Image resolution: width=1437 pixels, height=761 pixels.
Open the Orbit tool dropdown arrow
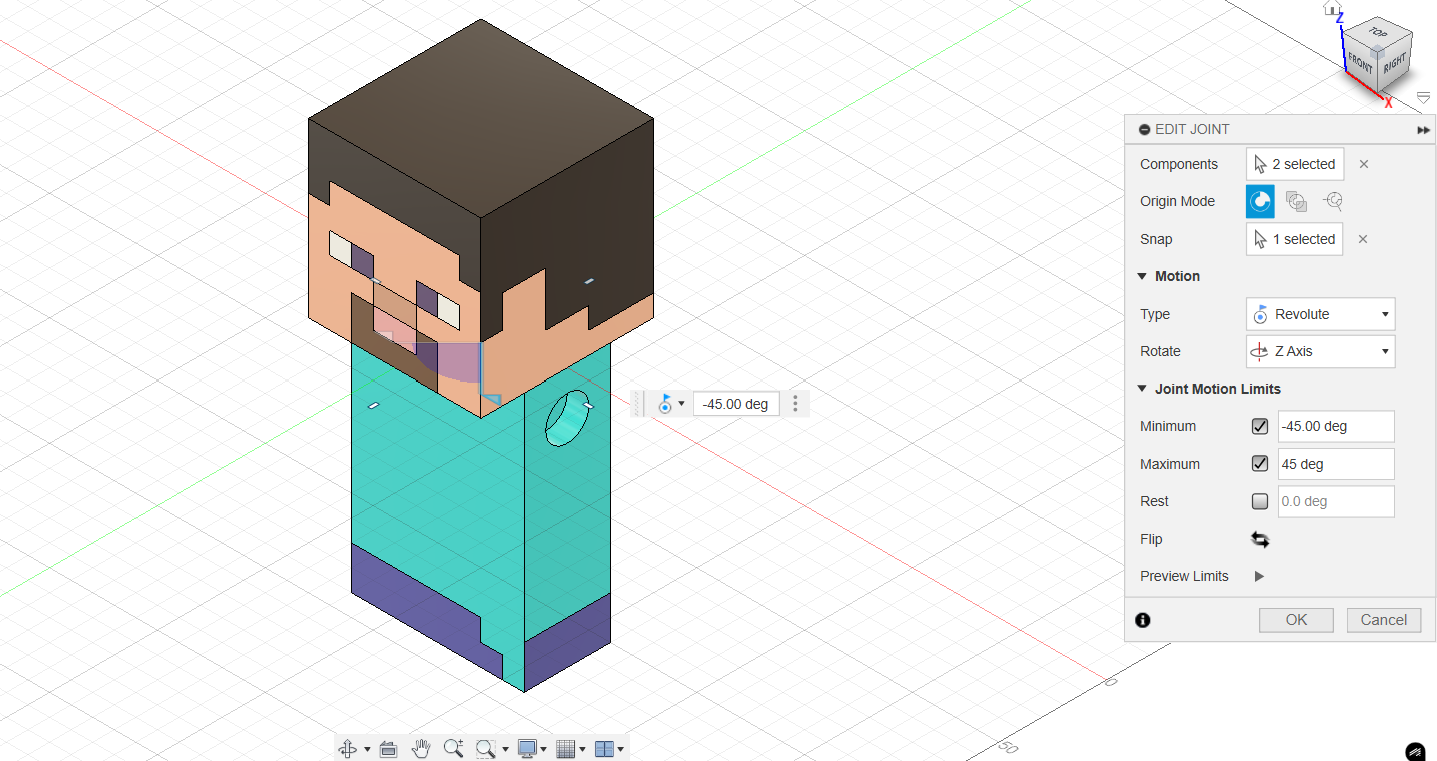click(367, 749)
